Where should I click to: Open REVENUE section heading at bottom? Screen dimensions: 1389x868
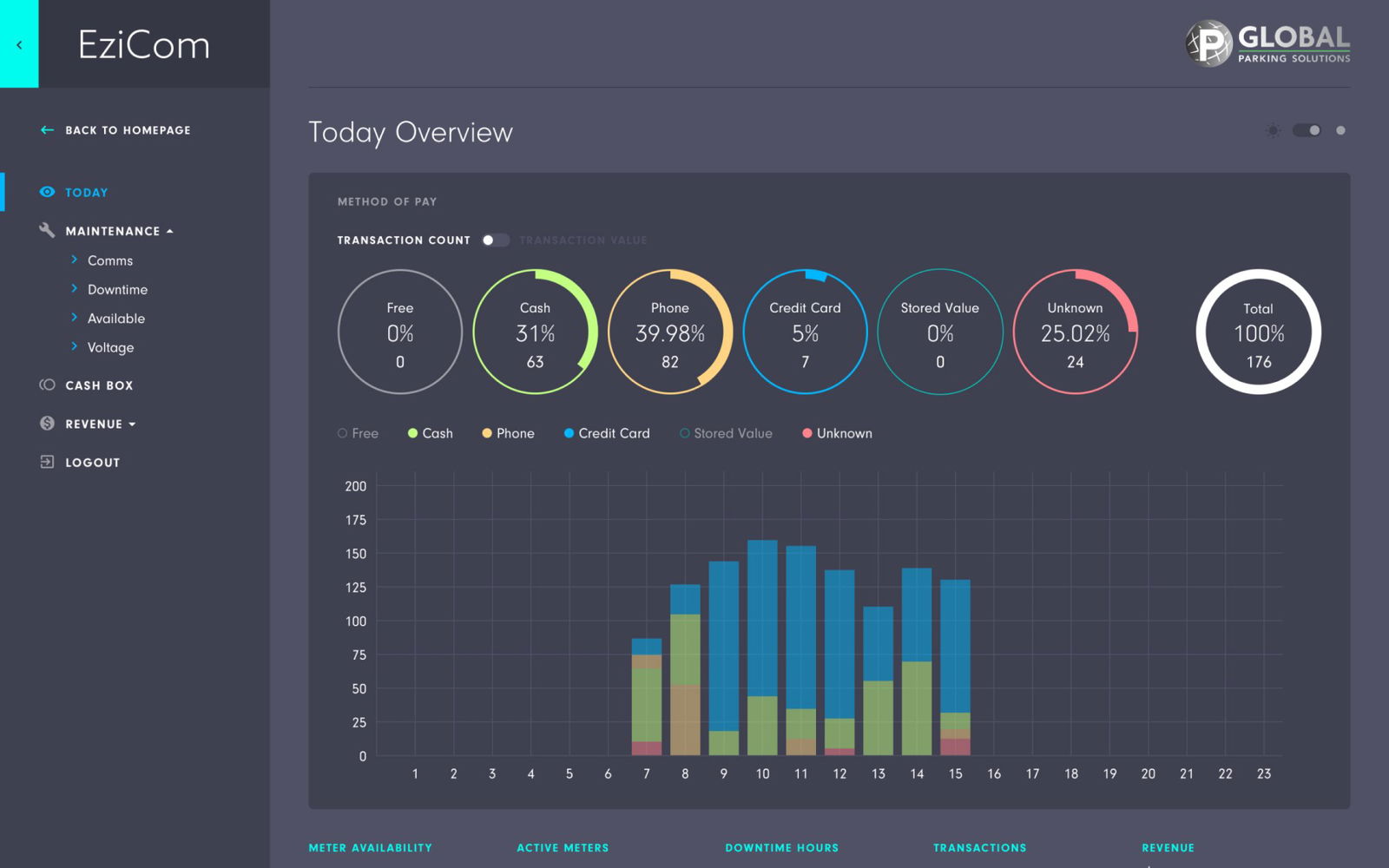[x=1168, y=848]
